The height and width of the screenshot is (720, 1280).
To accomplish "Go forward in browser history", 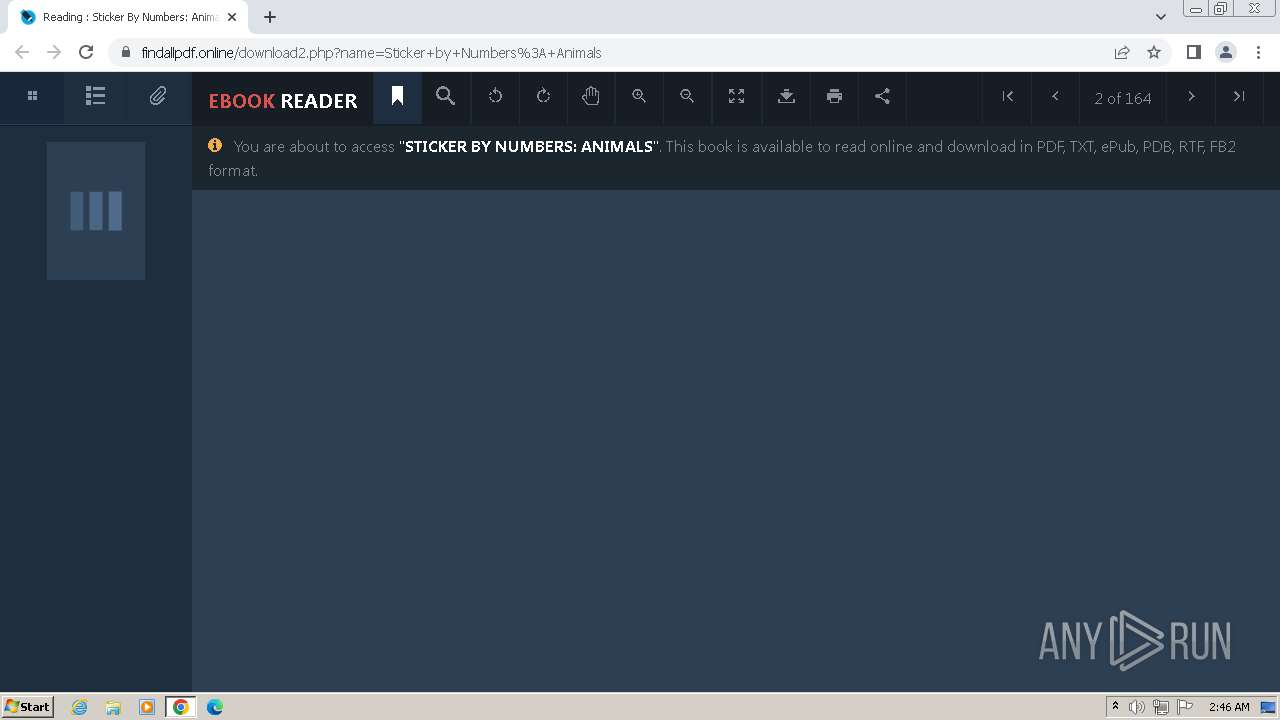I will tap(54, 52).
